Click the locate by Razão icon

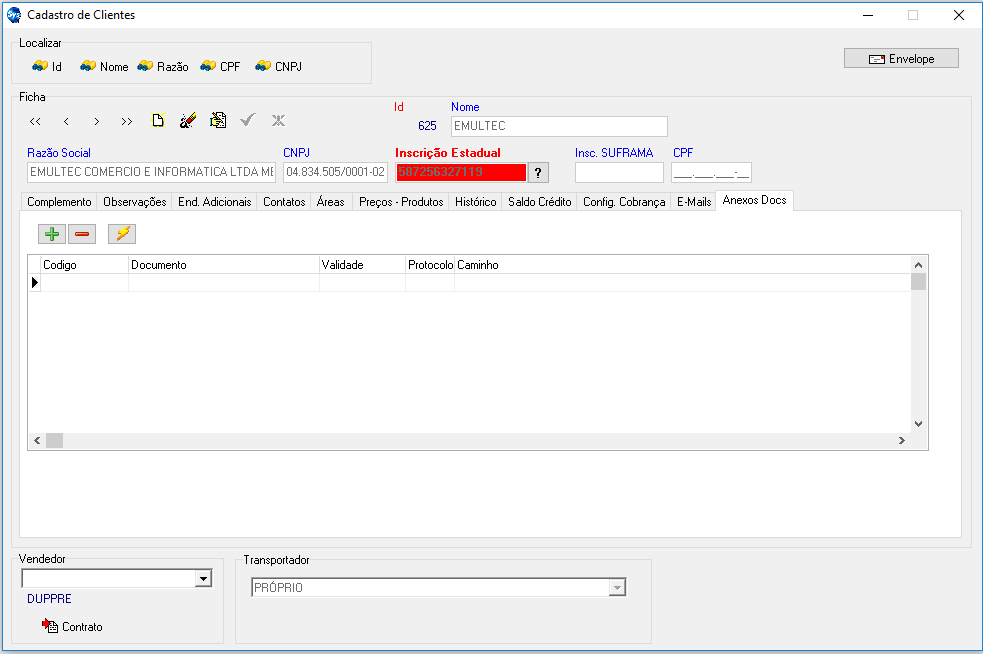click(x=145, y=66)
